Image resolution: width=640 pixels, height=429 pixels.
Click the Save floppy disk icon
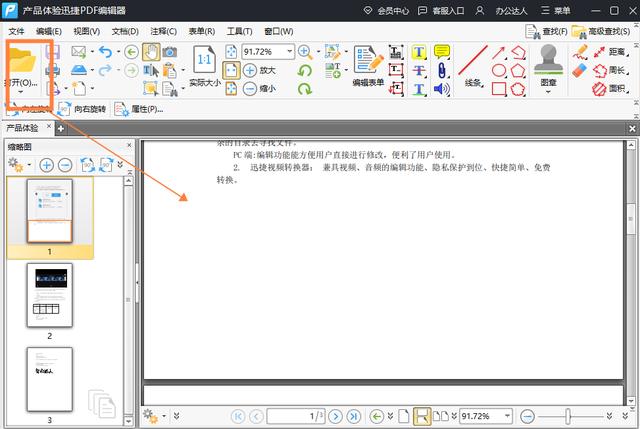[53, 52]
